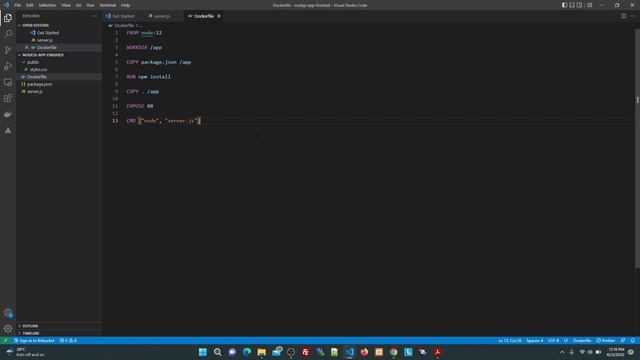Click the Customize Layout icon
This screenshot has width=640, height=360.
click(x=589, y=5)
